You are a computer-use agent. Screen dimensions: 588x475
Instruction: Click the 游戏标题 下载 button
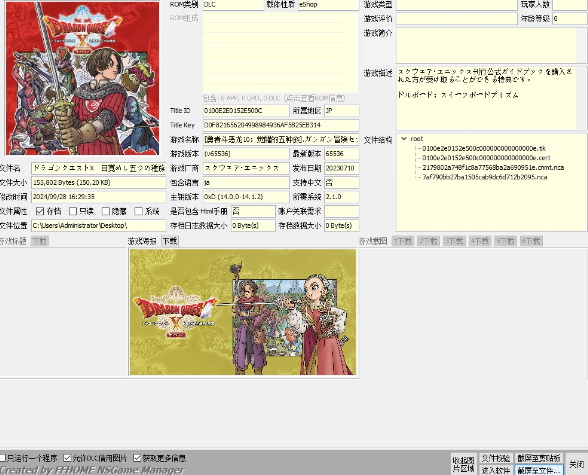point(39,241)
